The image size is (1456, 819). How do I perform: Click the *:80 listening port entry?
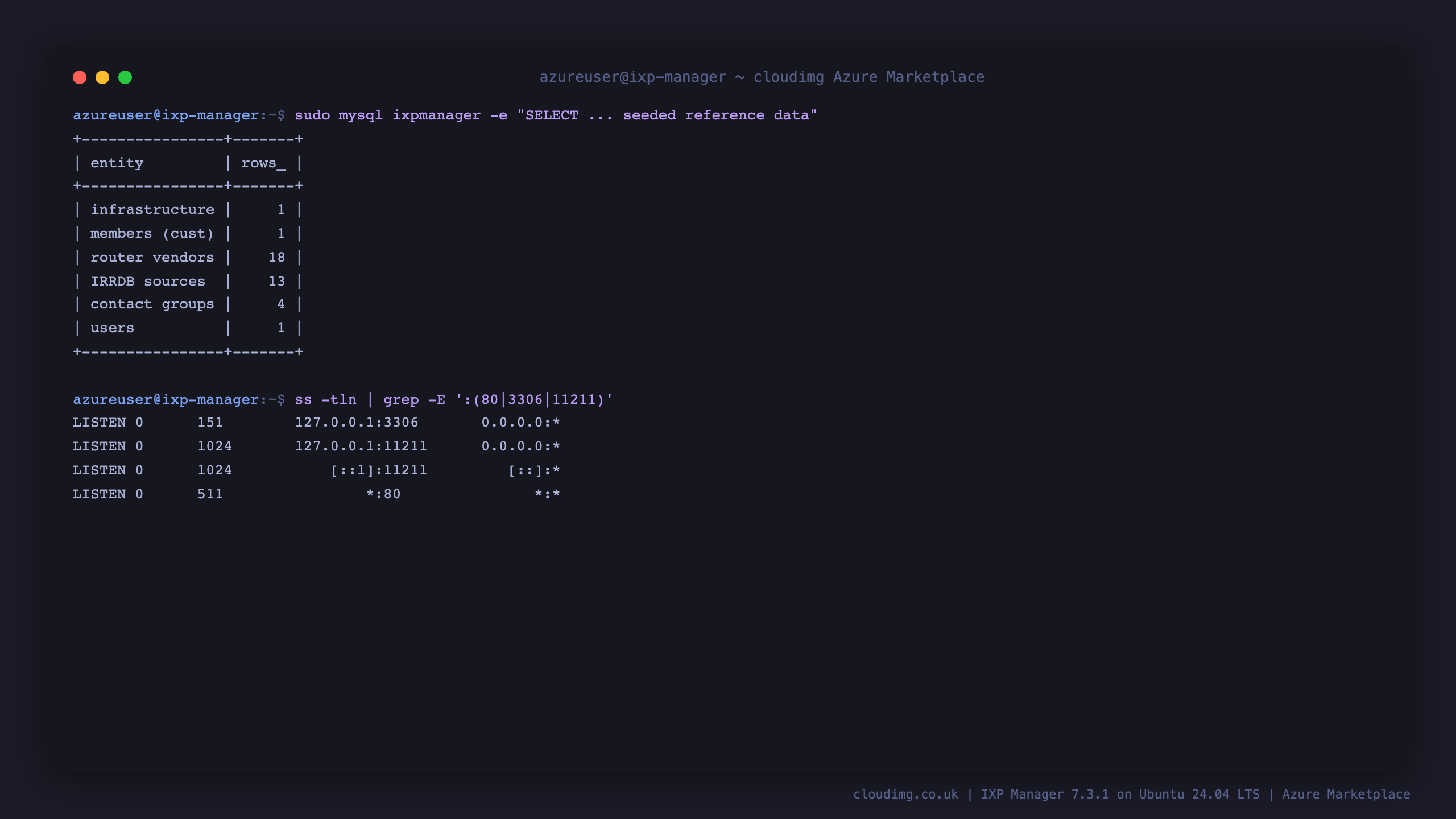(383, 494)
